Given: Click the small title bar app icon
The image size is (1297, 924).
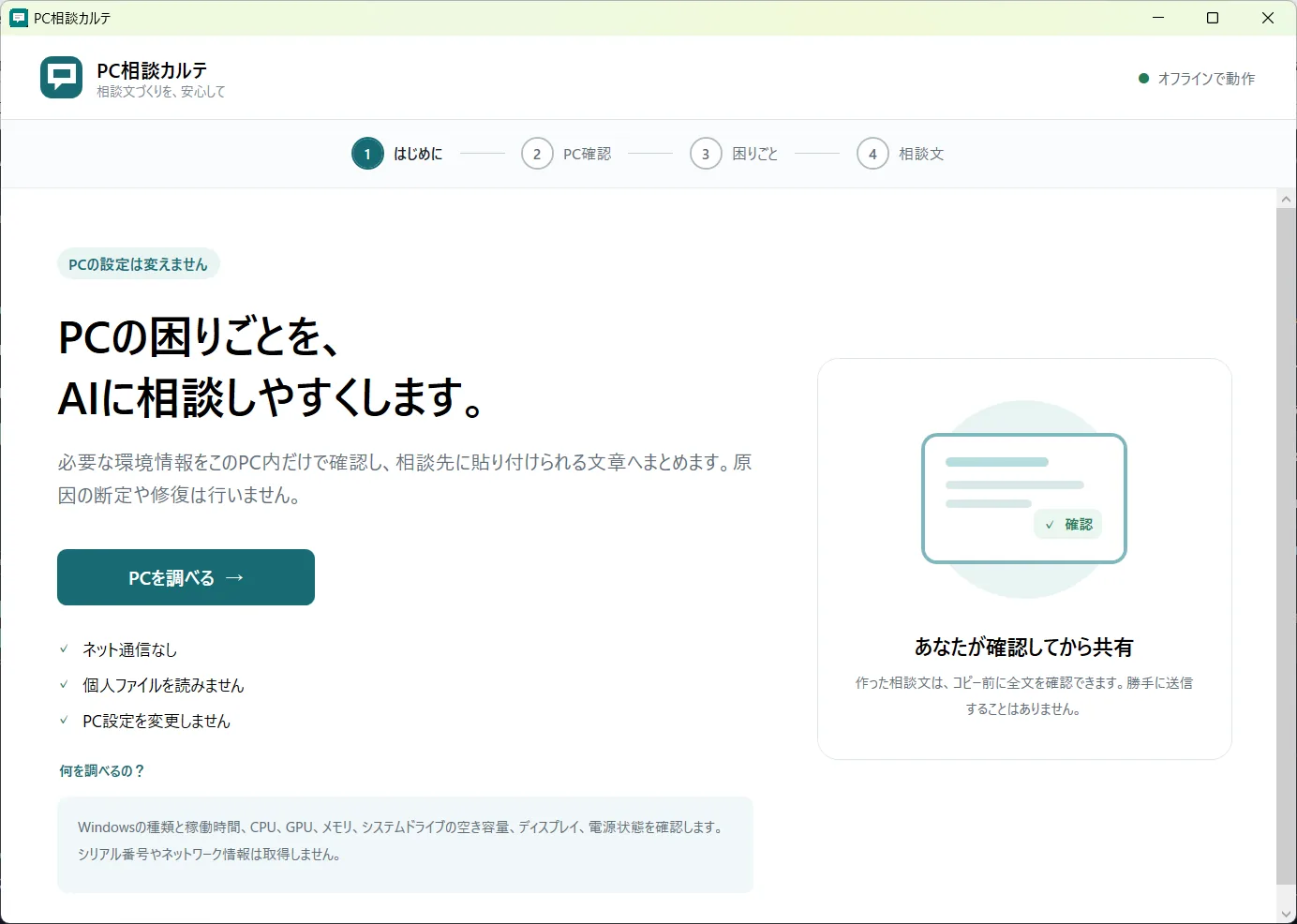Looking at the screenshot, I should coord(19,18).
